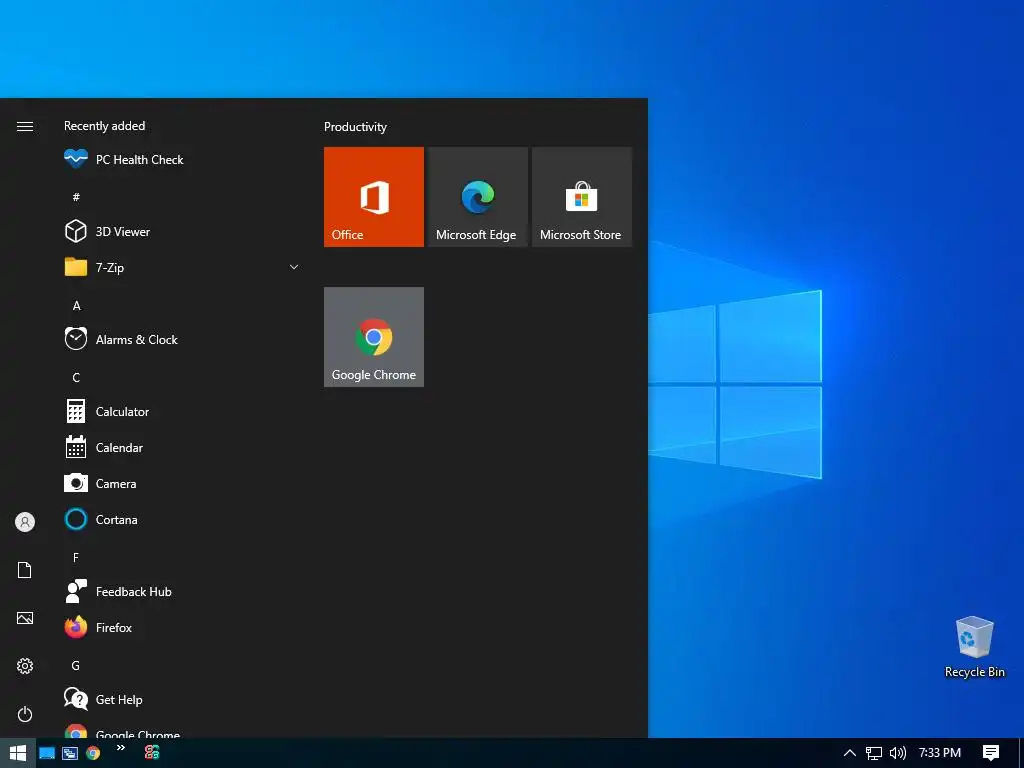Click the Office tile
1024x768 pixels.
click(x=374, y=197)
